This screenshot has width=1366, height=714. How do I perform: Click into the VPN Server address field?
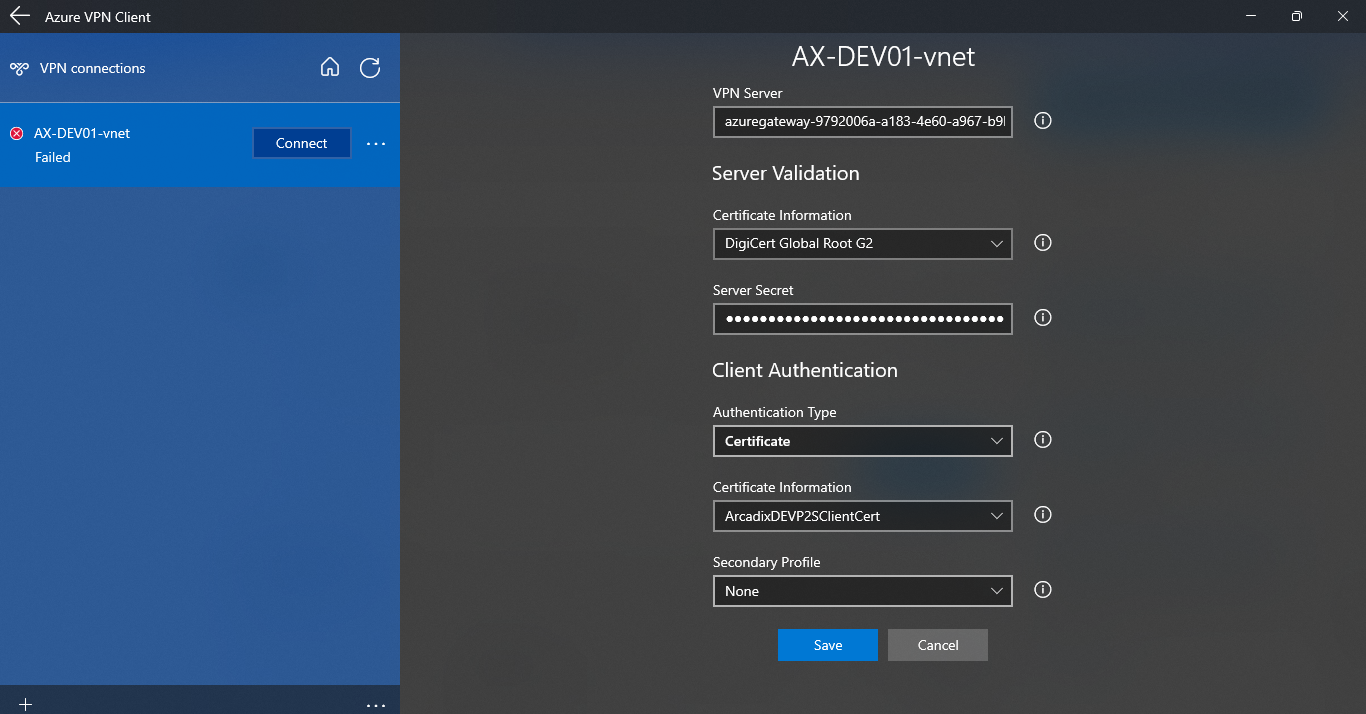point(863,122)
